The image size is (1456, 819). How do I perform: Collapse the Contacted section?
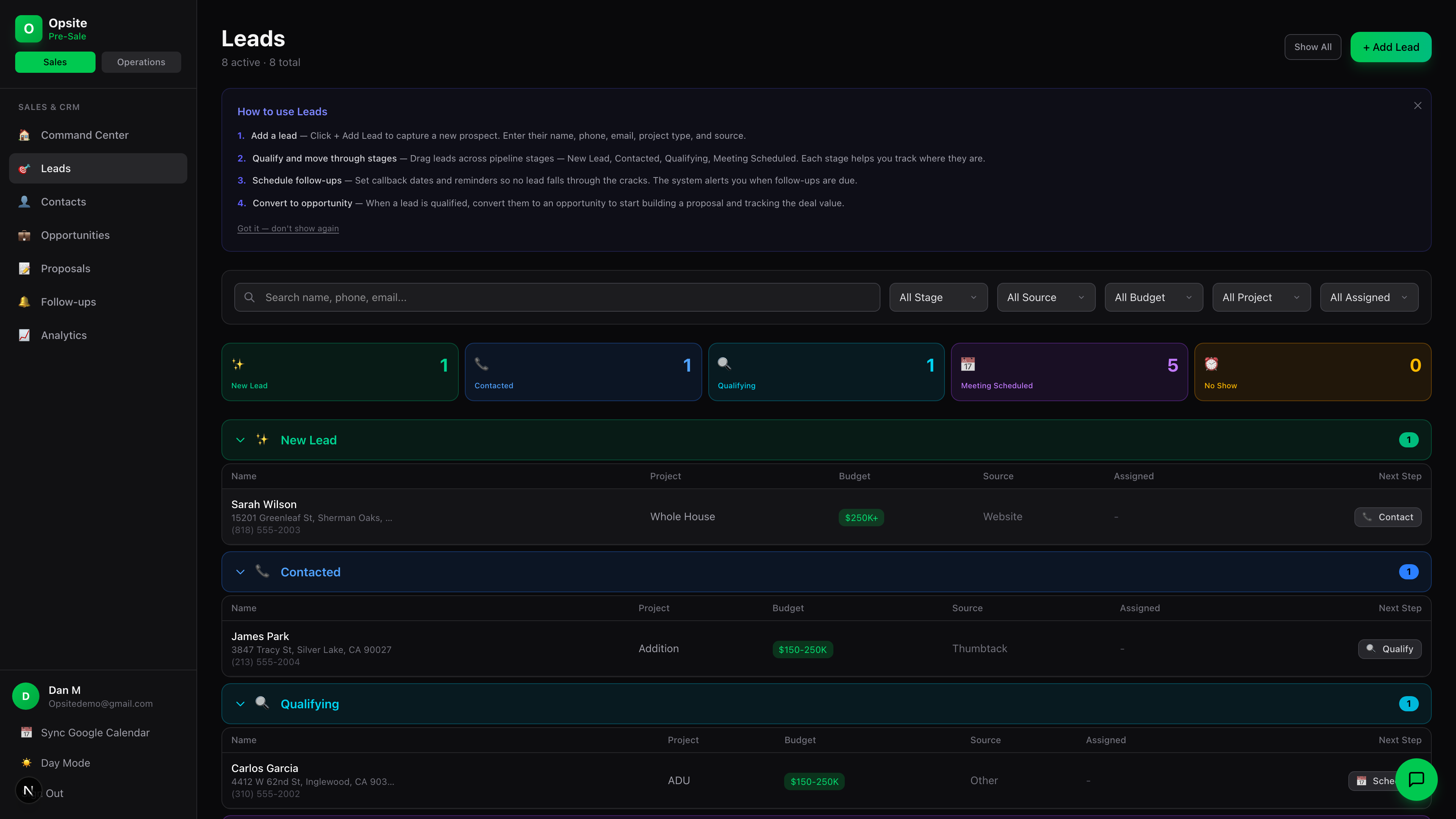[240, 571]
